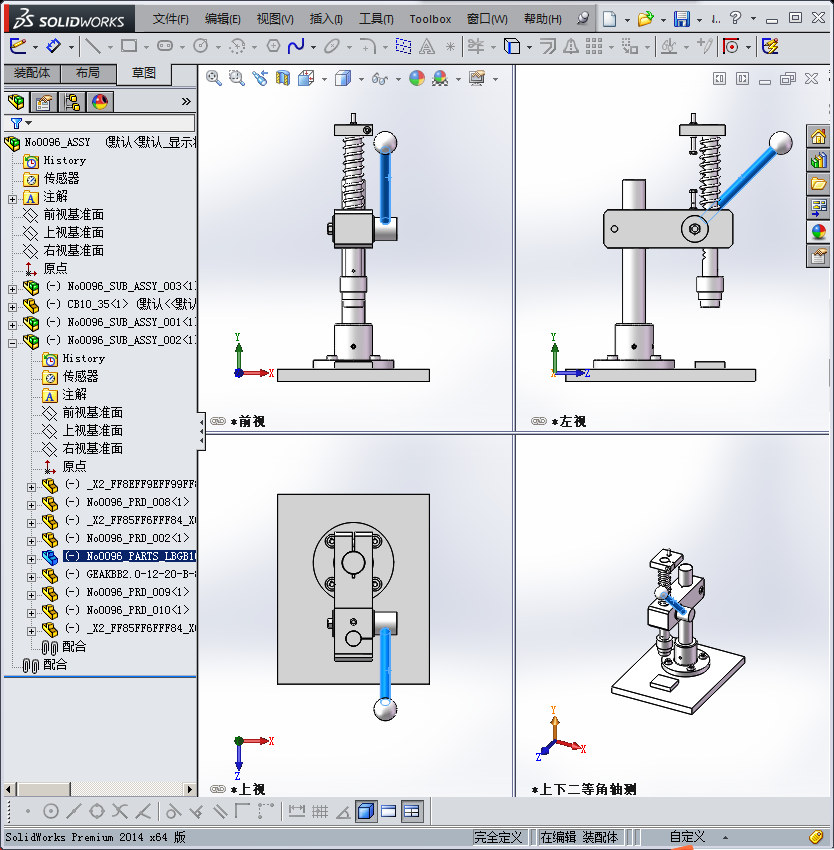Select the Sketch Fillet tool
The height and width of the screenshot is (850, 834).
[x=368, y=47]
